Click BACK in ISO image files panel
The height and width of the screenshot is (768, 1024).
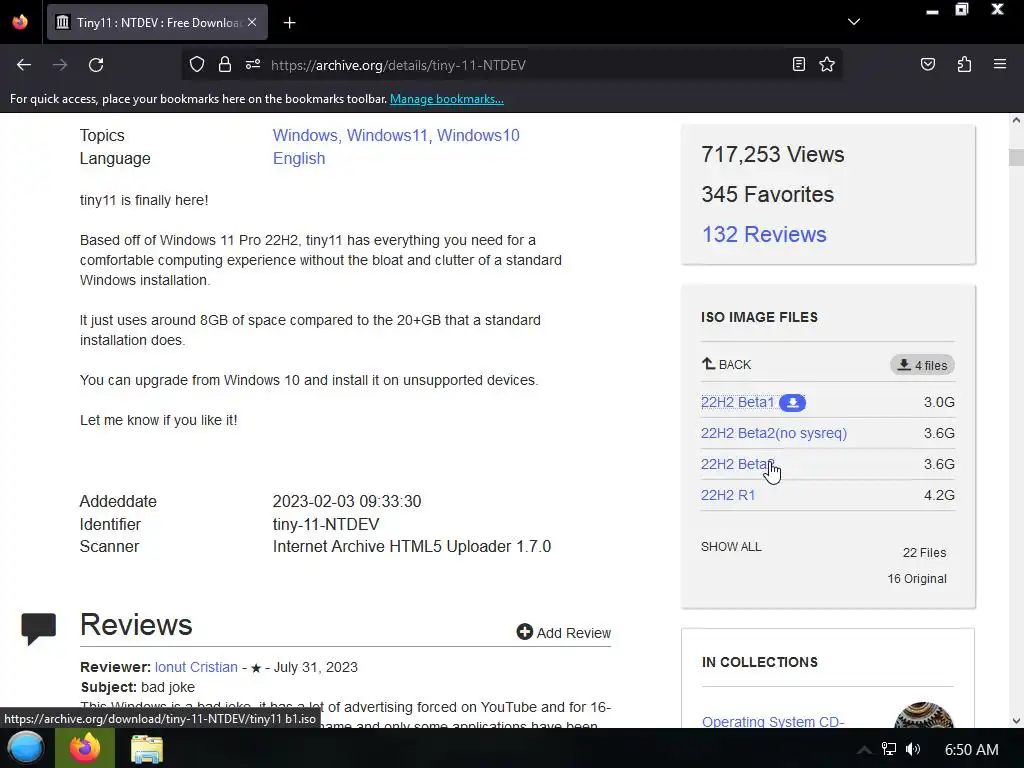[x=726, y=364]
